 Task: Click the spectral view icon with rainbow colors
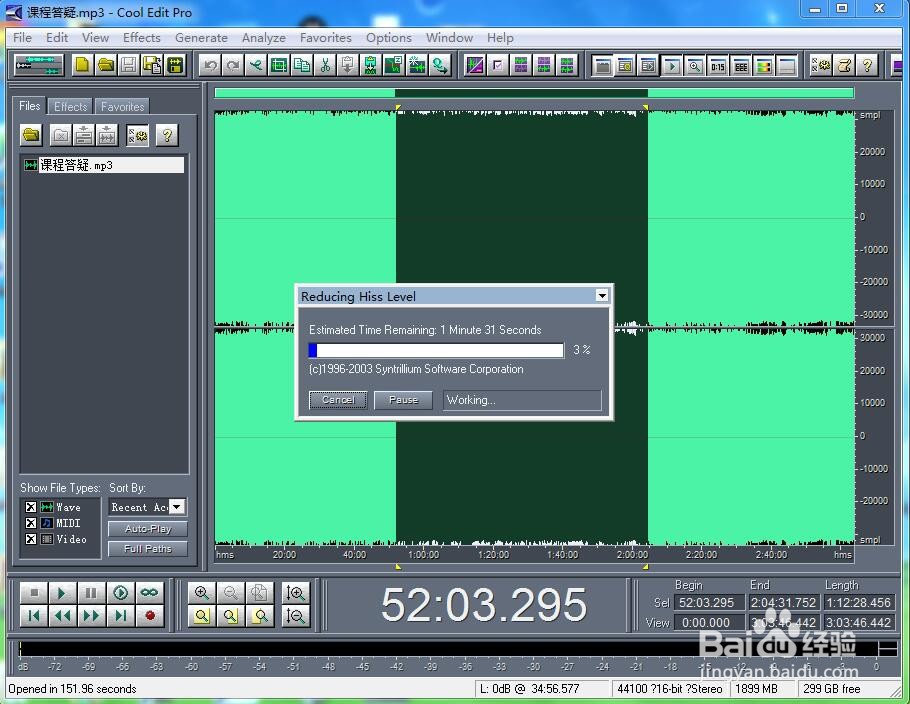[x=764, y=66]
